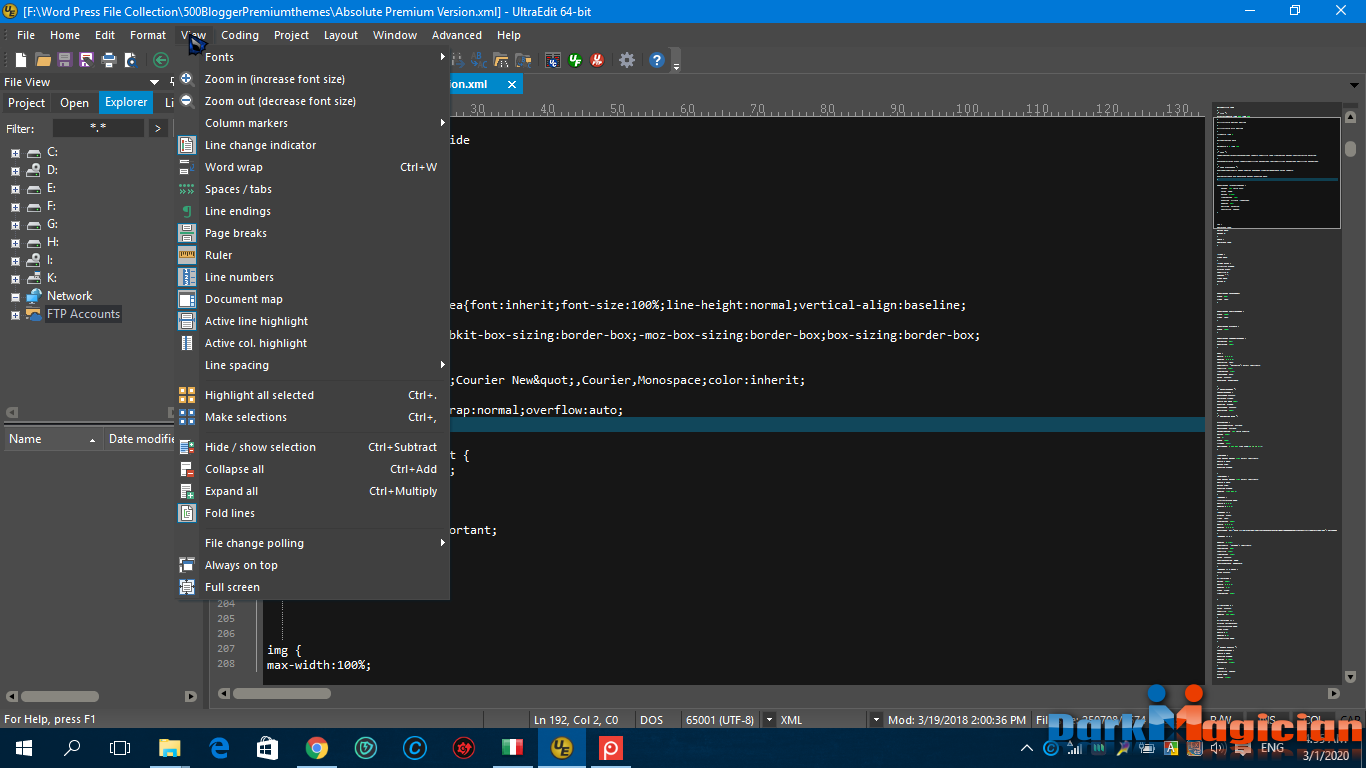Expand the C: drive node
The height and width of the screenshot is (768, 1366).
(15, 153)
